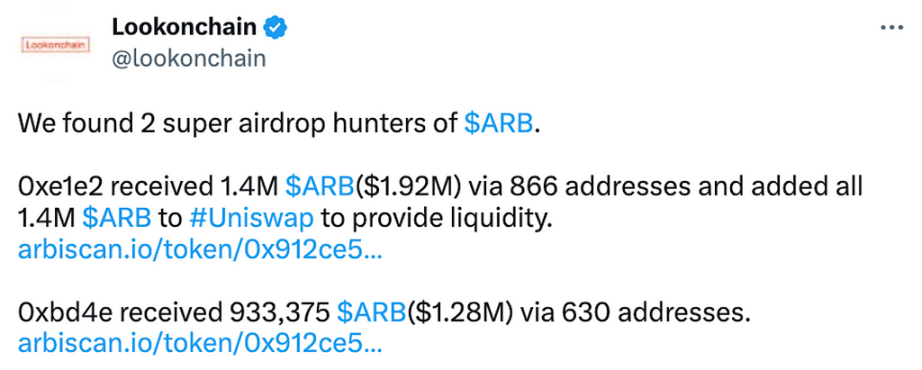Click the @lookonchain handle
922x370 pixels.
(188, 59)
